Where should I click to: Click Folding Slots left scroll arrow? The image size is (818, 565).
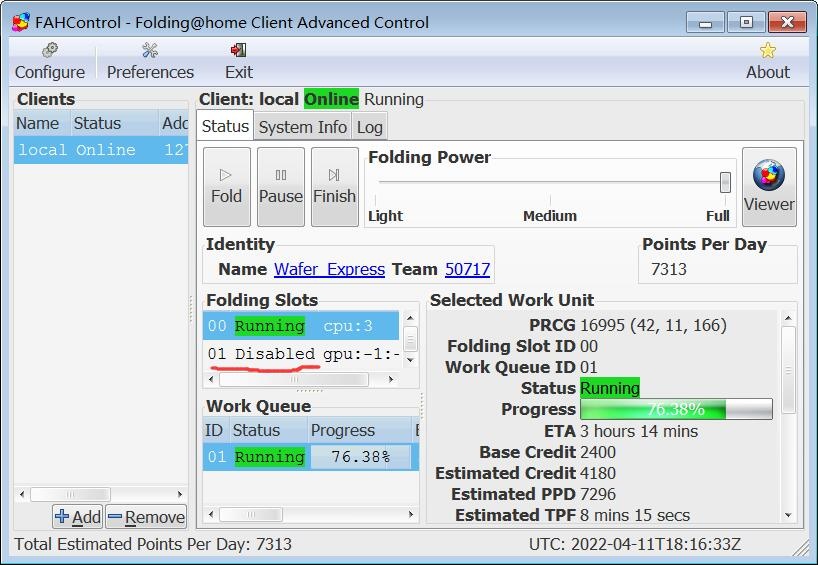(211, 380)
